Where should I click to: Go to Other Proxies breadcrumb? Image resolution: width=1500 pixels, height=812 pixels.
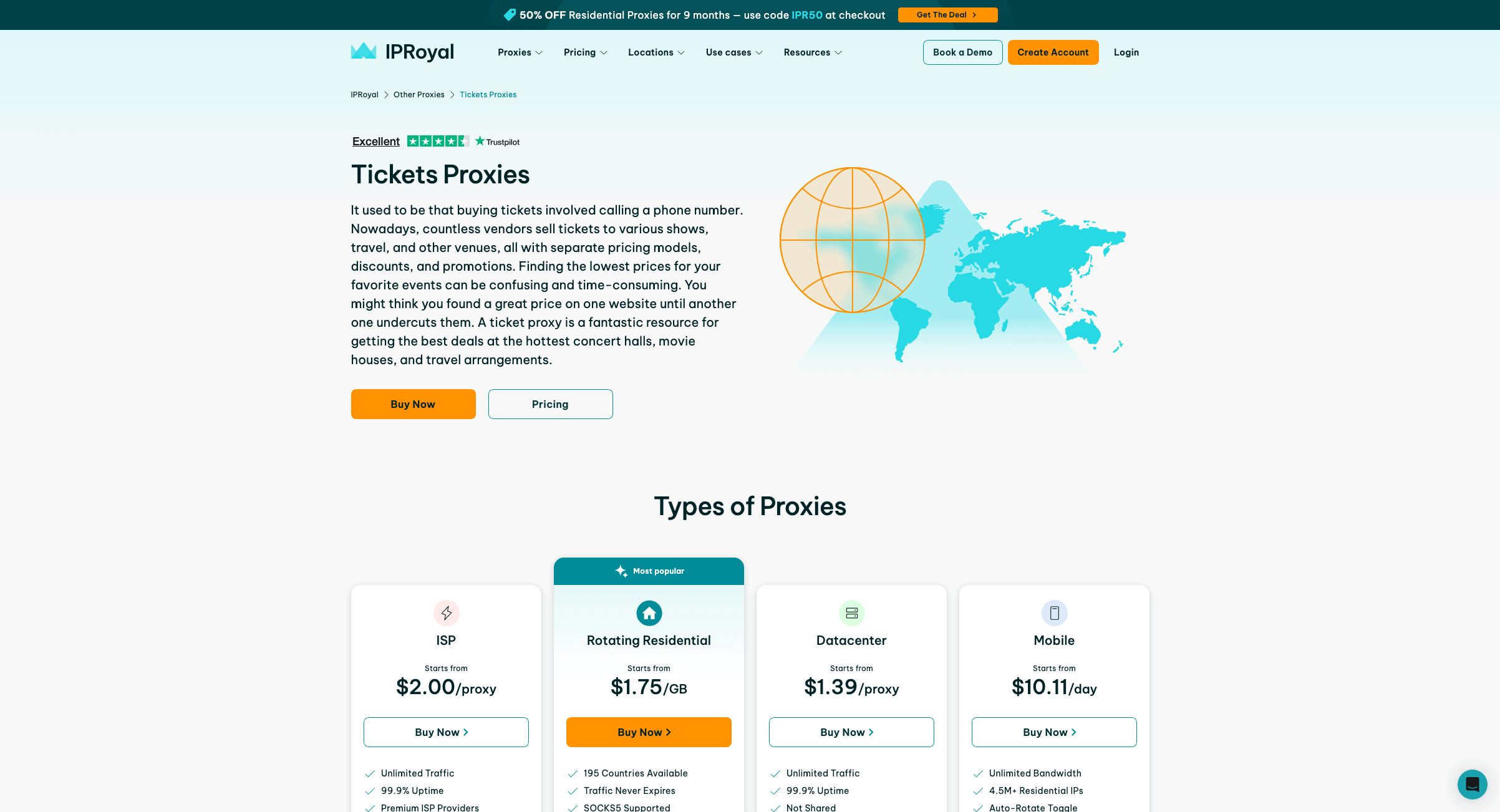pos(419,95)
